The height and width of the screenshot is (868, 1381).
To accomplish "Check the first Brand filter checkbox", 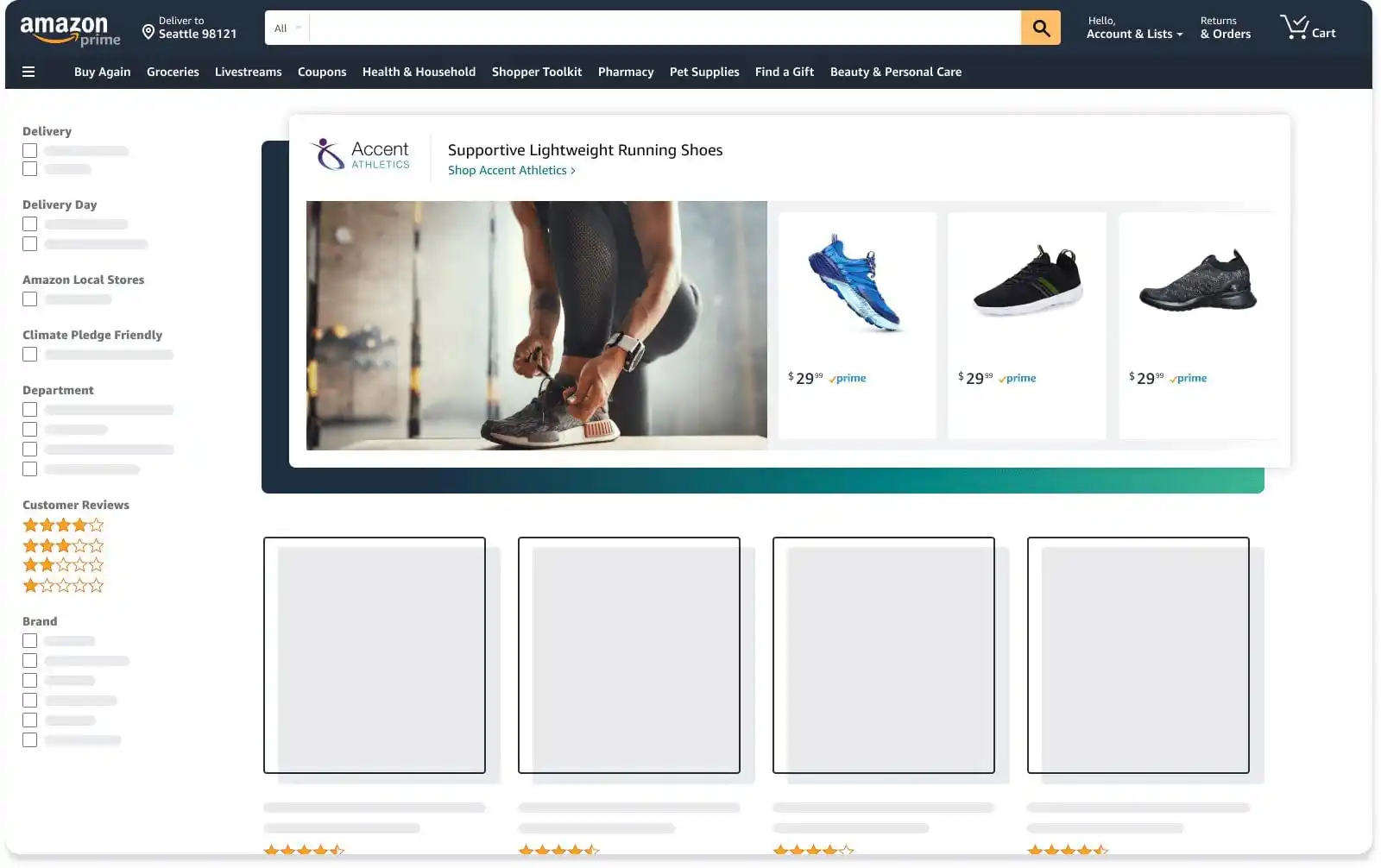I will pyautogui.click(x=29, y=640).
